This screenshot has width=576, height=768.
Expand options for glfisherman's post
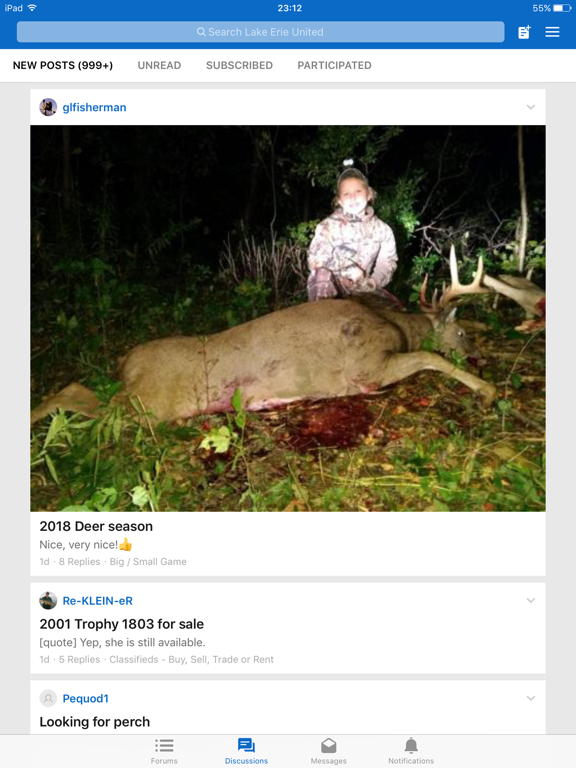pyautogui.click(x=530, y=107)
